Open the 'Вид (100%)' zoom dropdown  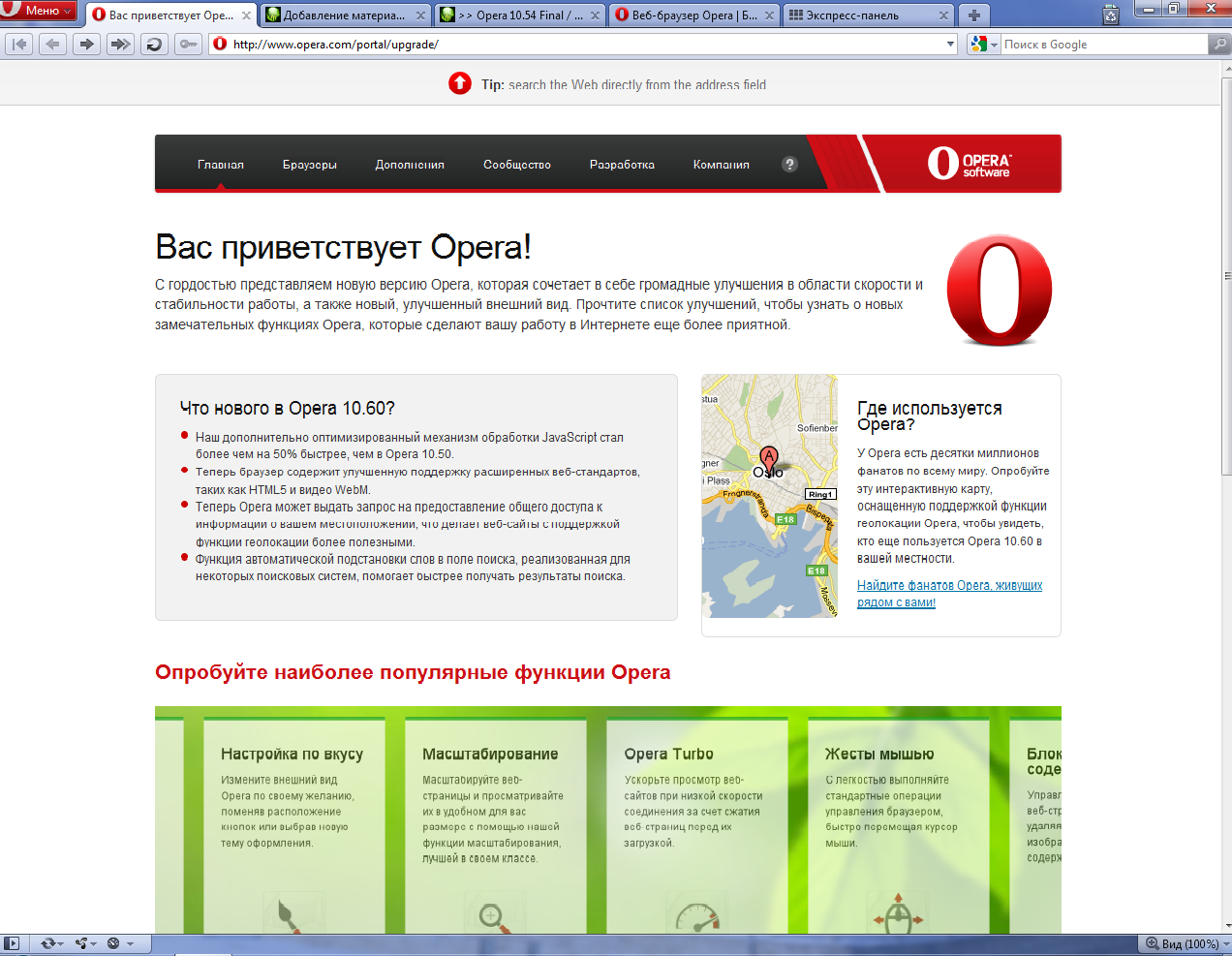pyautogui.click(x=1186, y=943)
